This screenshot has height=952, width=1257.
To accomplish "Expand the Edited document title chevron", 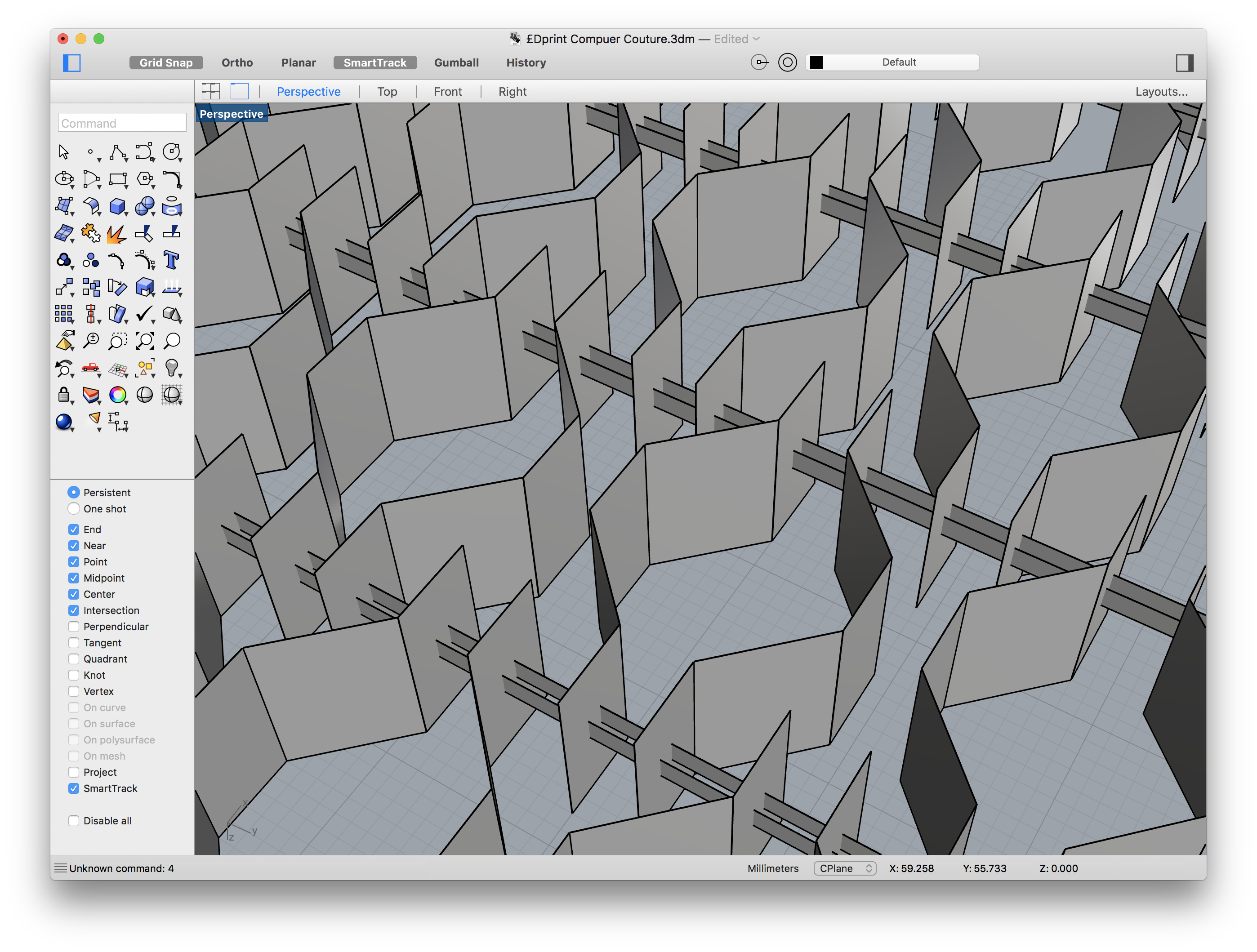I will [x=756, y=39].
